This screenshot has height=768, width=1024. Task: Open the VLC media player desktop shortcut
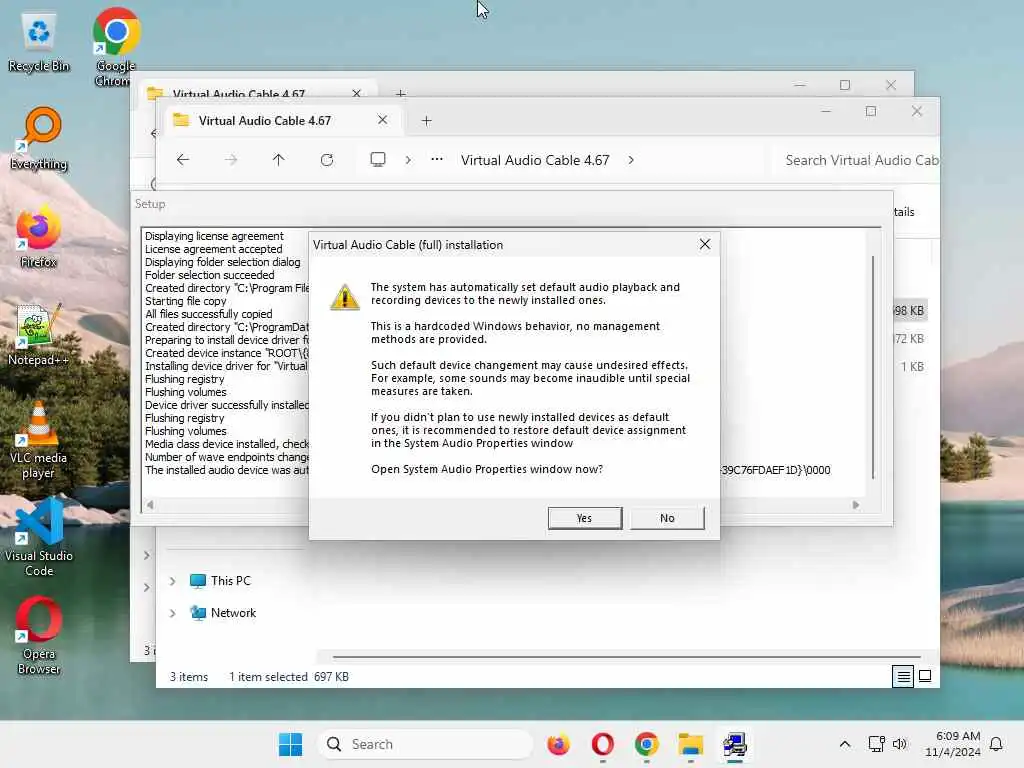(x=39, y=440)
